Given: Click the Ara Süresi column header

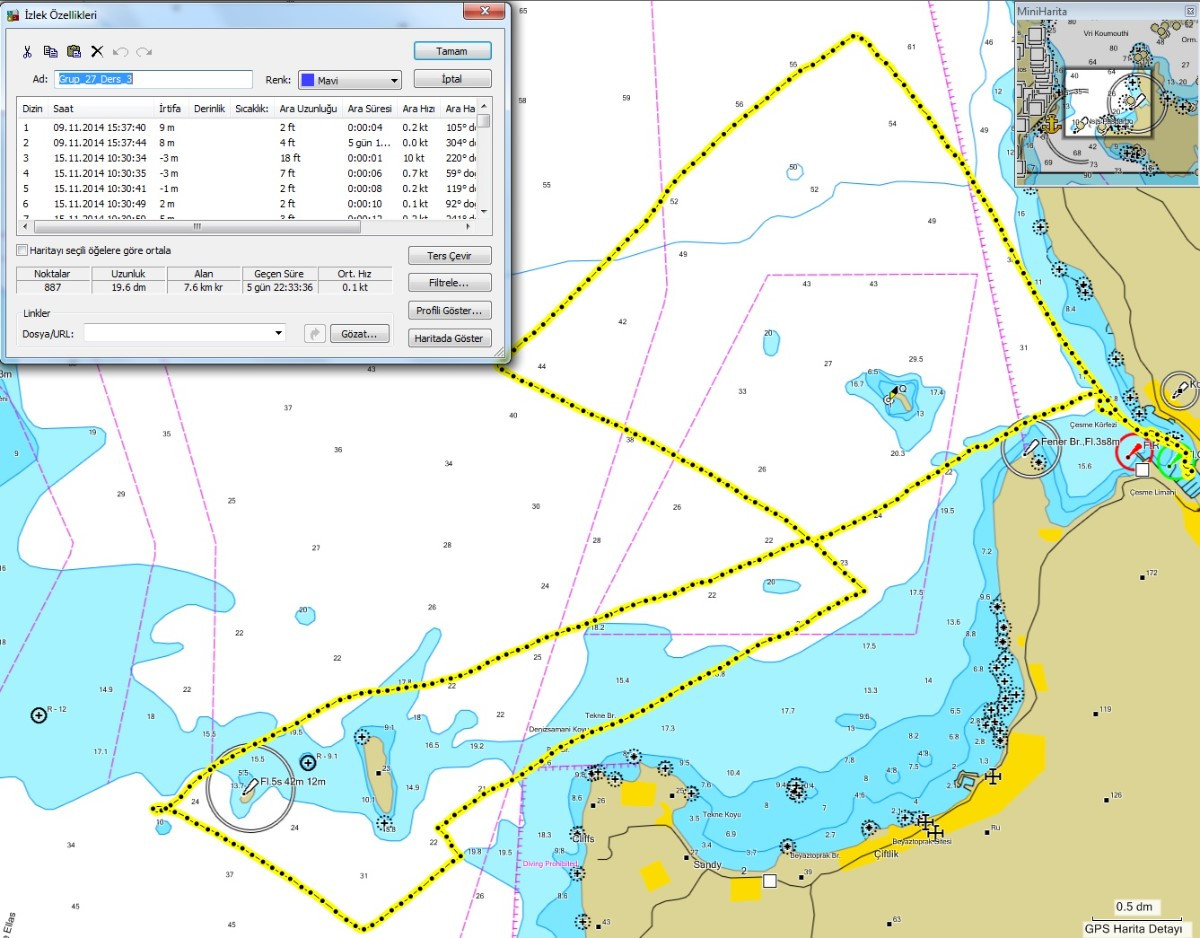Looking at the screenshot, I should [x=370, y=108].
